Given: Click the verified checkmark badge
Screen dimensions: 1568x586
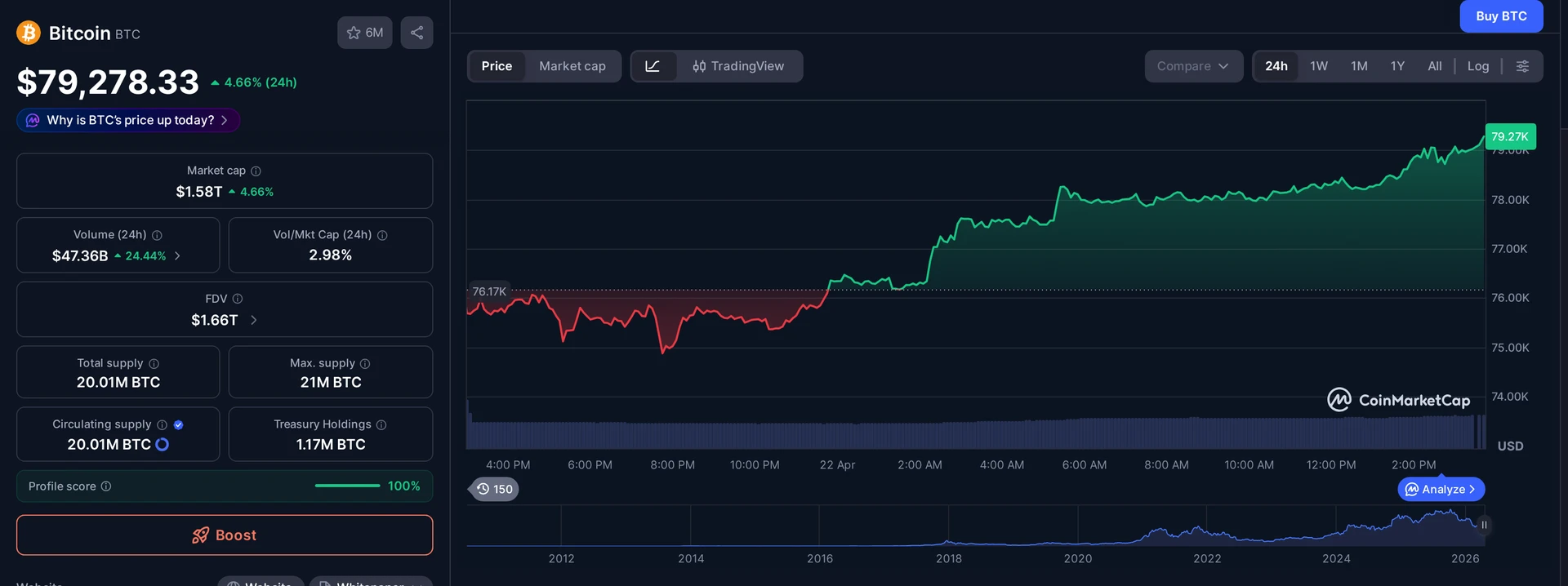Looking at the screenshot, I should tap(178, 424).
